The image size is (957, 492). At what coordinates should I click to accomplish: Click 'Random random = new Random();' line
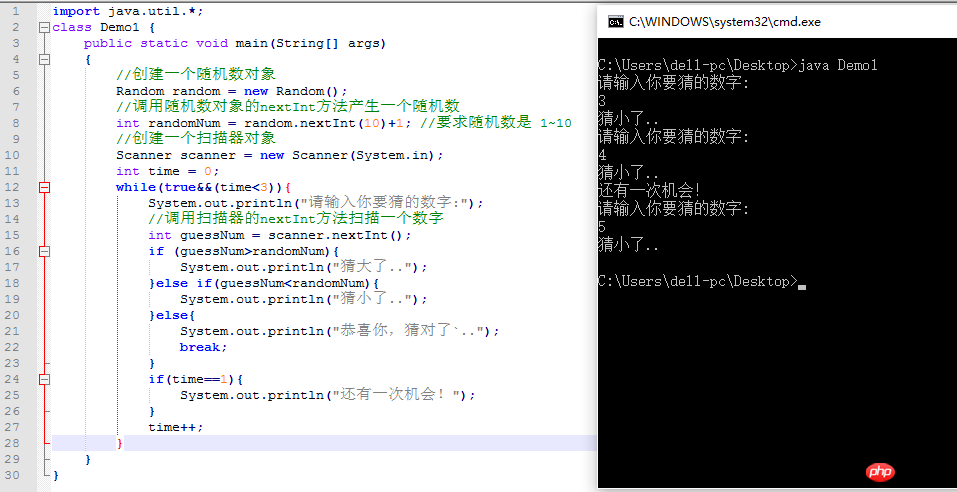tap(231, 92)
